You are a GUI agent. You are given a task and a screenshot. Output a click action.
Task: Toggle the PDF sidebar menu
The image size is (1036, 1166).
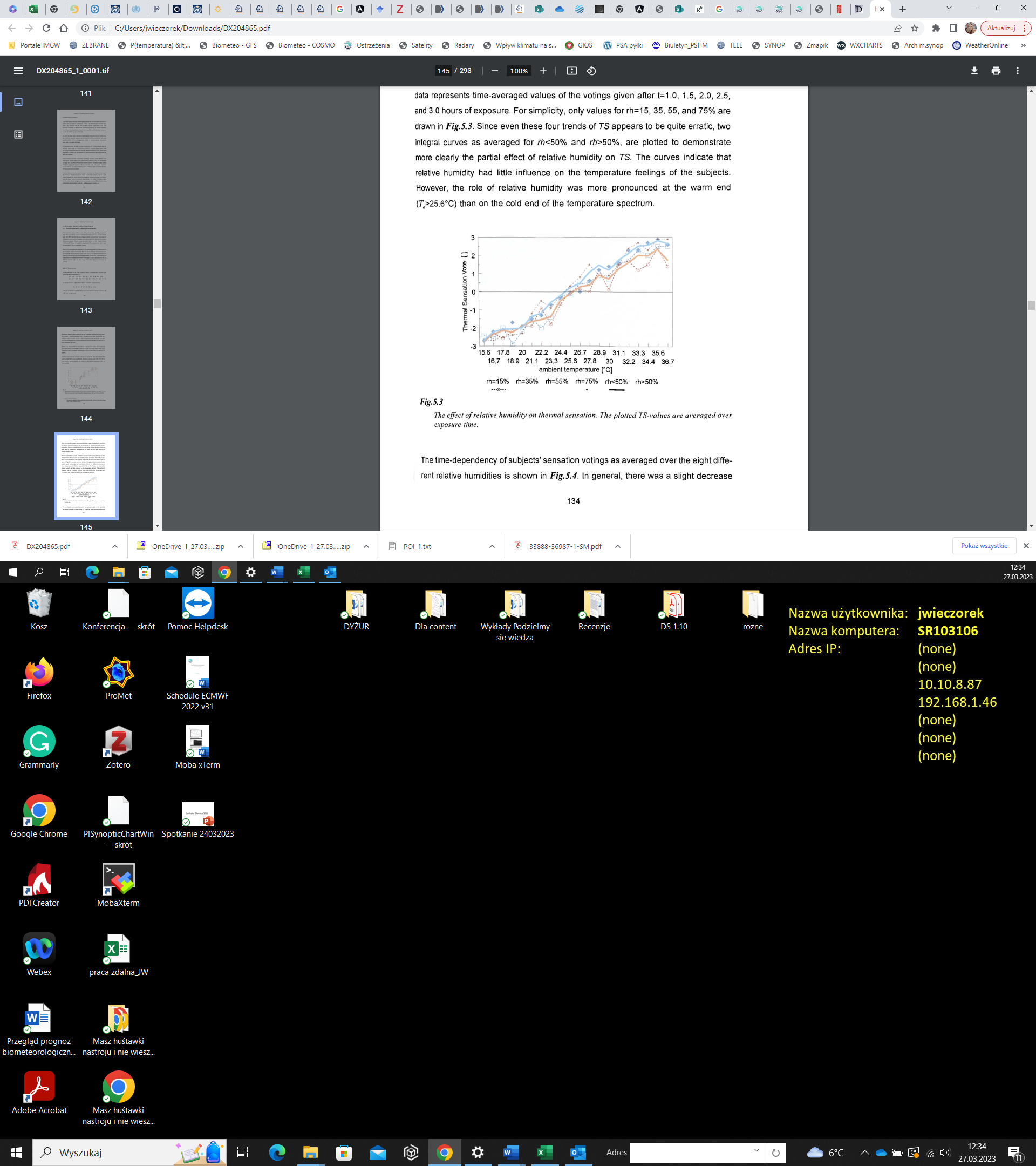click(x=18, y=71)
